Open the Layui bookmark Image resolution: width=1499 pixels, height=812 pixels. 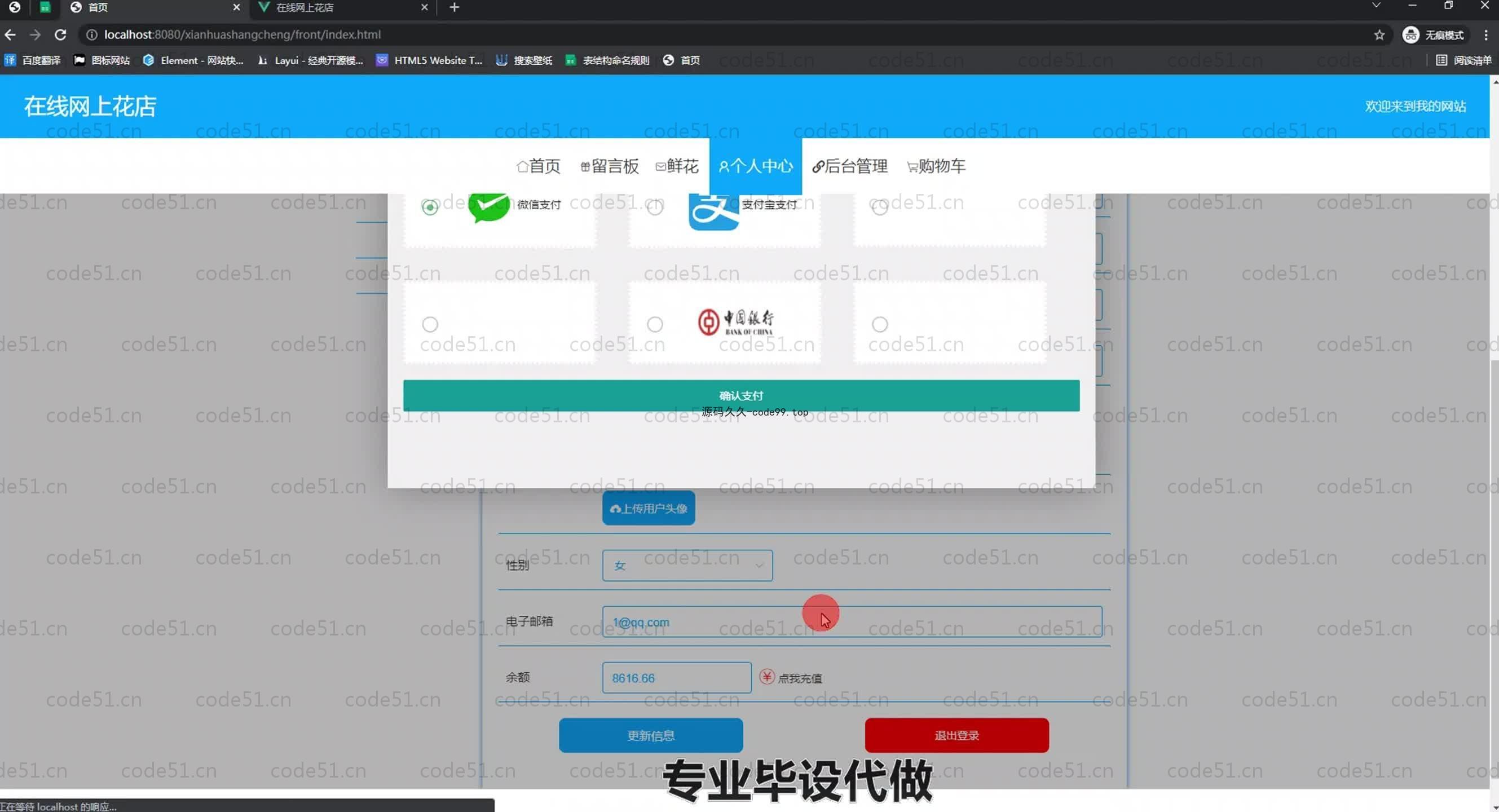(310, 60)
